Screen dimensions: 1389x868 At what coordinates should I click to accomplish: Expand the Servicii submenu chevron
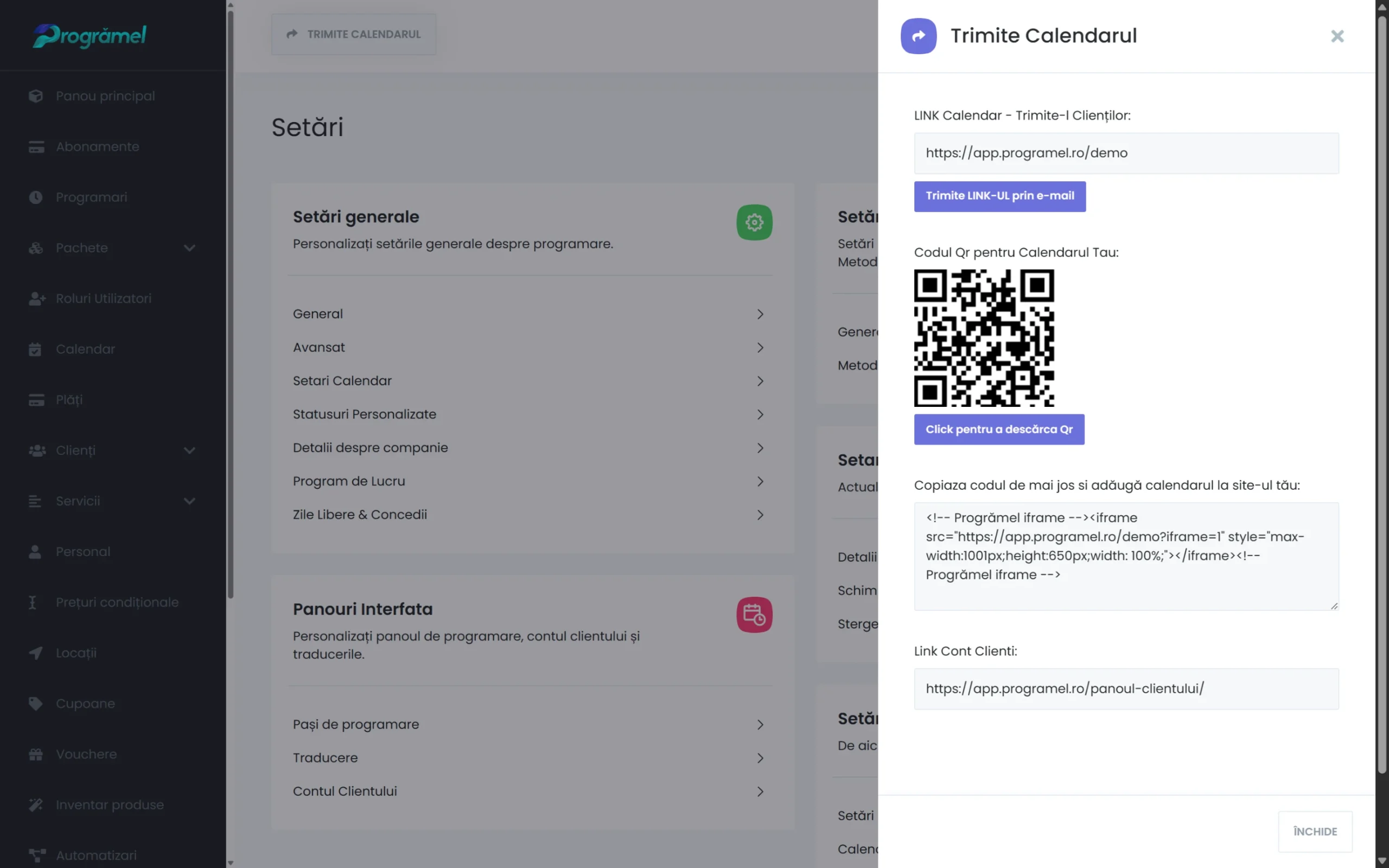(189, 501)
